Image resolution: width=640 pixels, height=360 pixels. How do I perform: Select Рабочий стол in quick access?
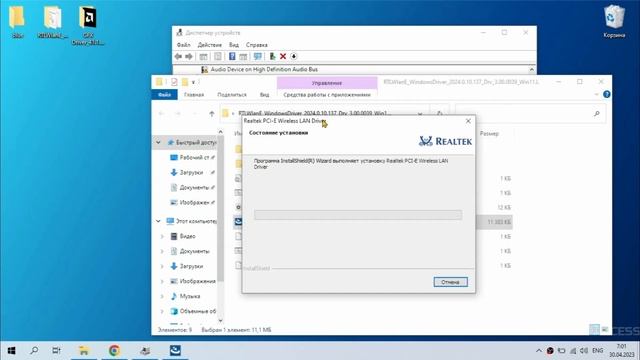[x=194, y=158]
